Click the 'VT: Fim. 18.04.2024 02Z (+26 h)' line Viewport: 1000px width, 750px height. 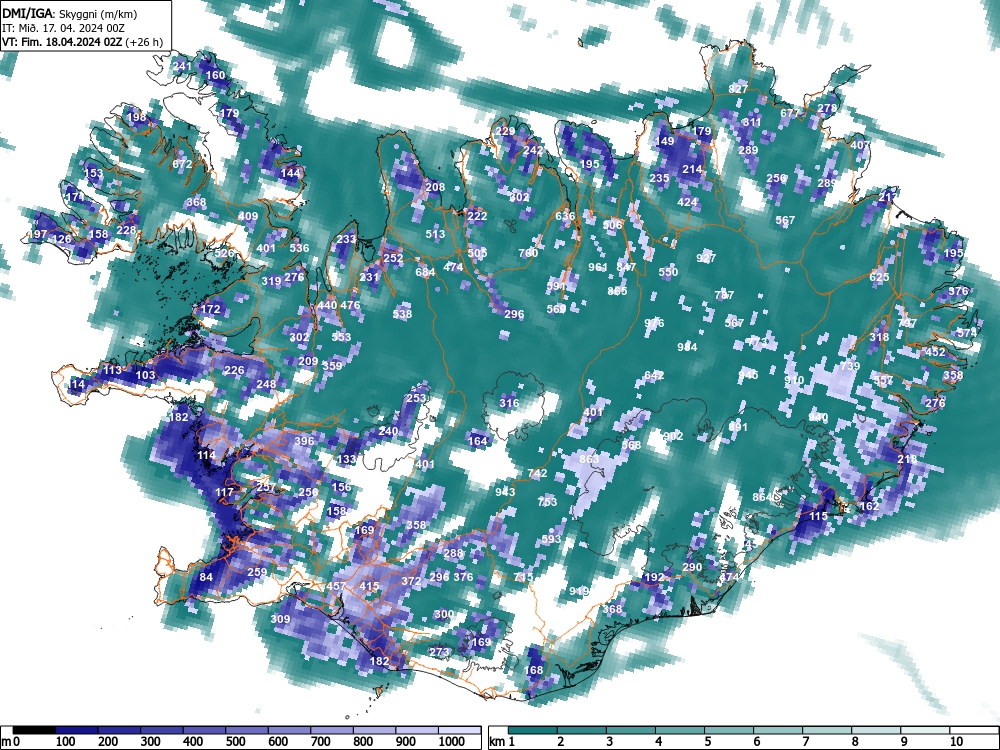click(82, 42)
